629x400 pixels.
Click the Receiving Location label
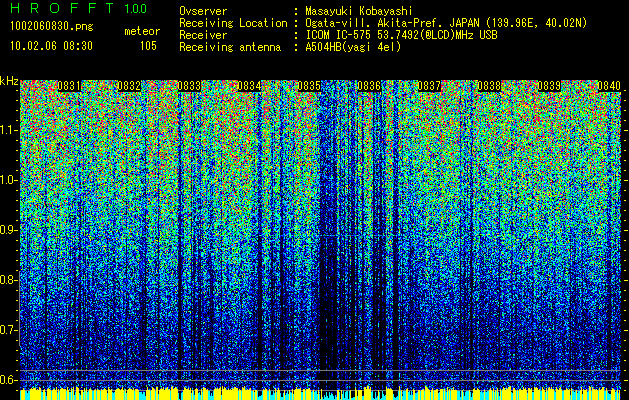pos(233,23)
